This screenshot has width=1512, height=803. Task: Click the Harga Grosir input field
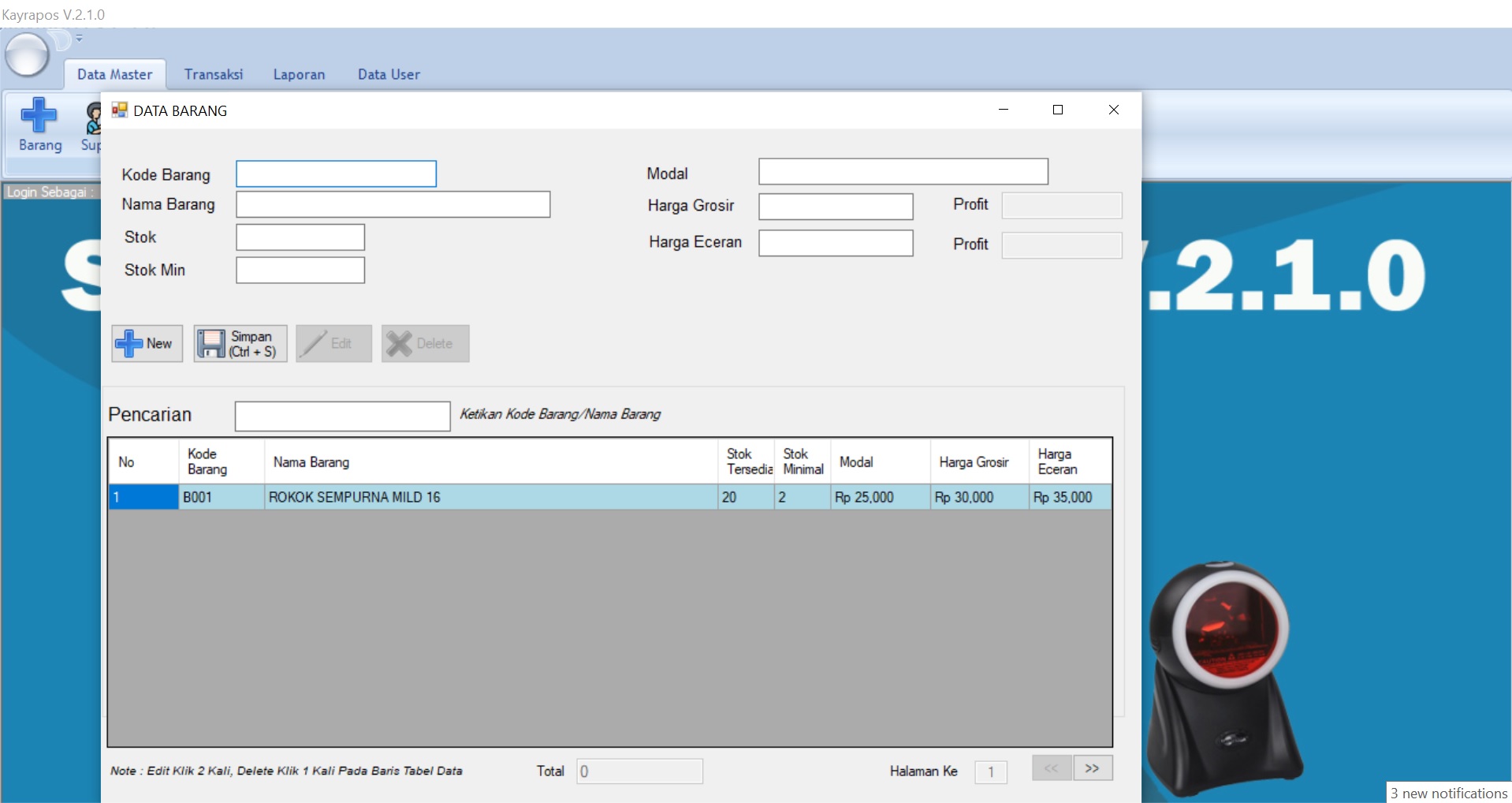[x=836, y=207]
